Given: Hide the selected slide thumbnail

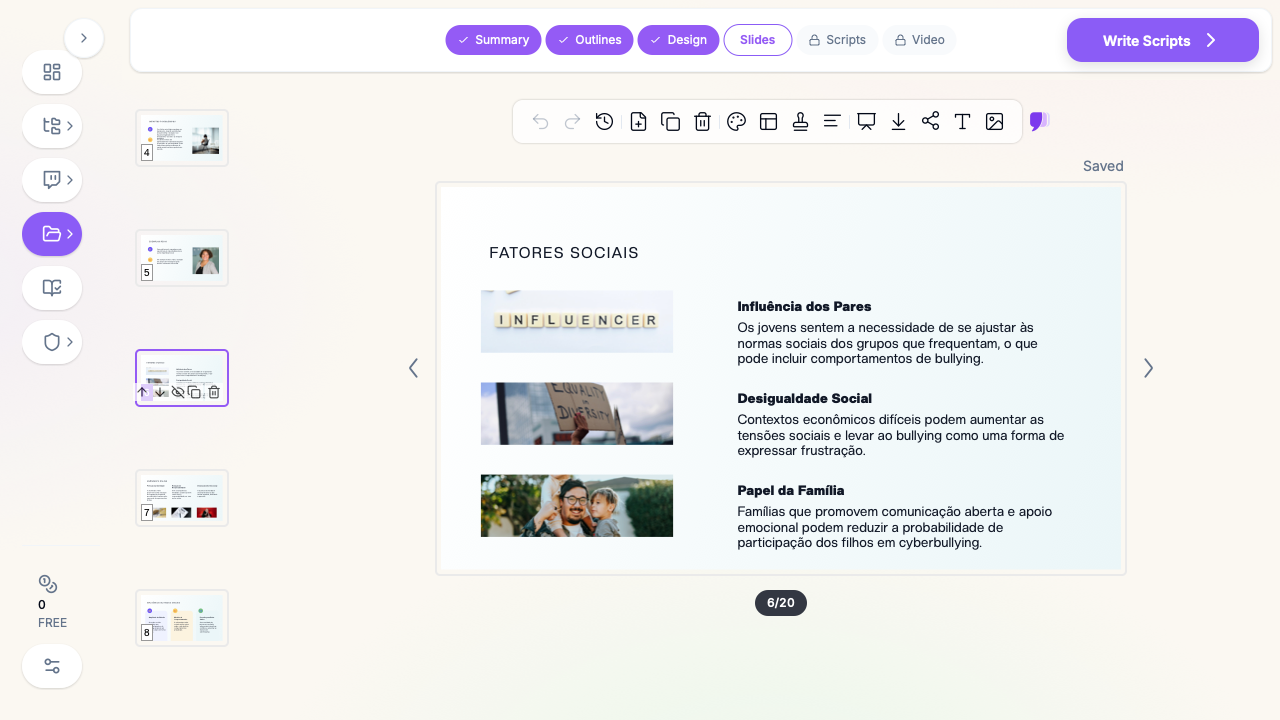Looking at the screenshot, I should point(178,392).
